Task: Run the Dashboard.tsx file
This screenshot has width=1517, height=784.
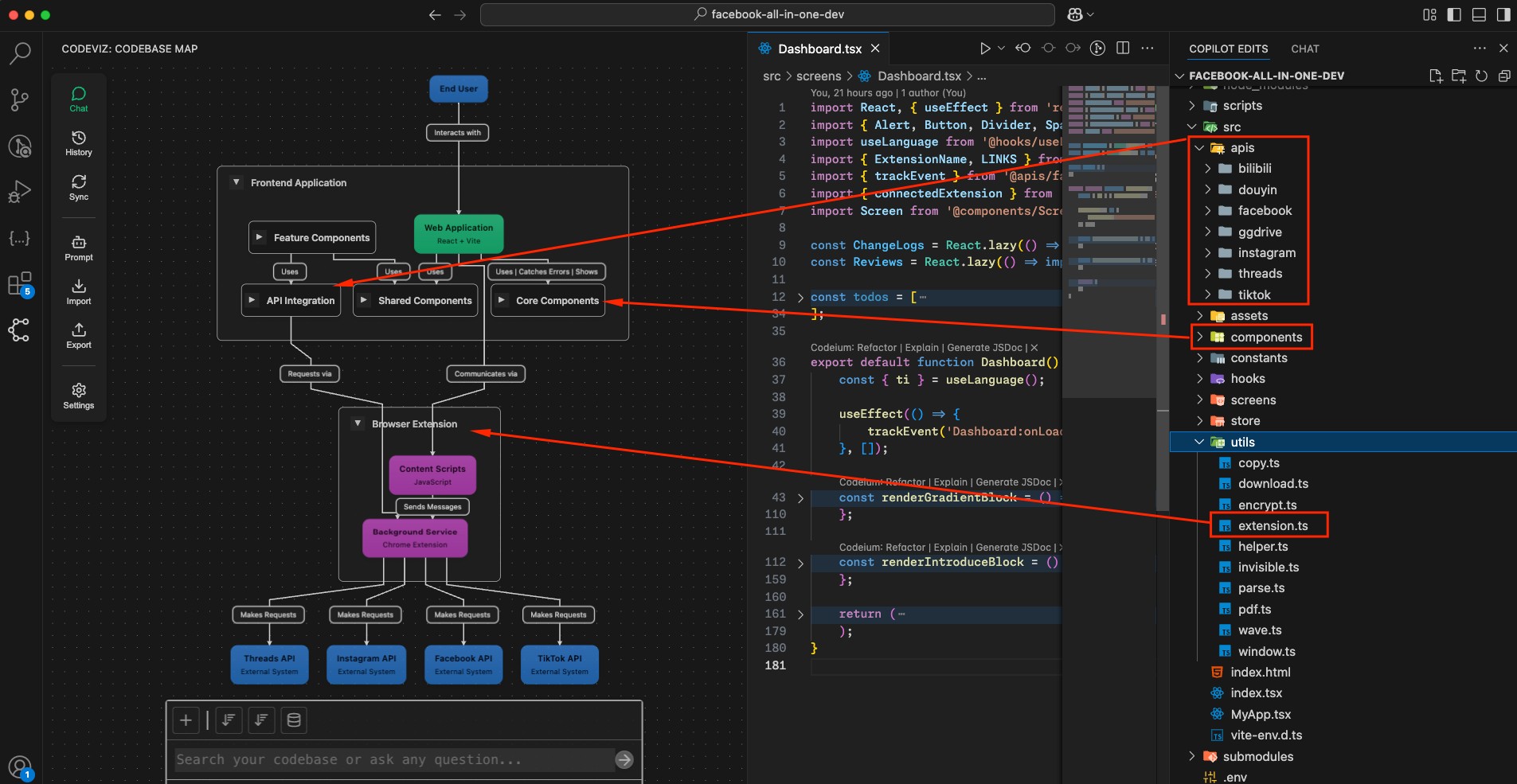Action: (x=985, y=49)
